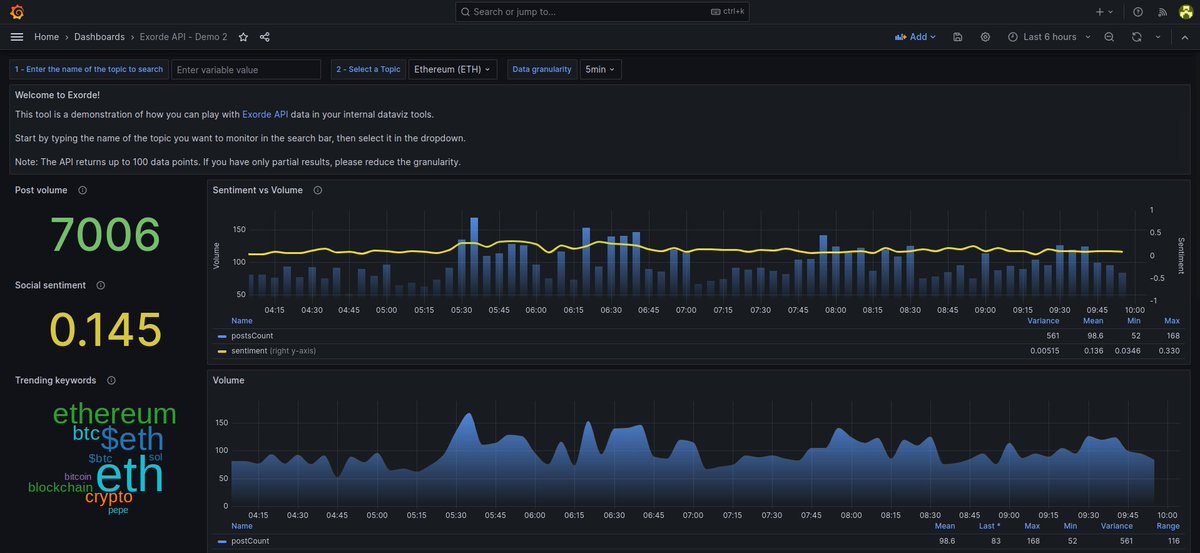Click the 'sol' keyword in word cloud
Image resolution: width=1200 pixels, height=553 pixels.
[155, 457]
